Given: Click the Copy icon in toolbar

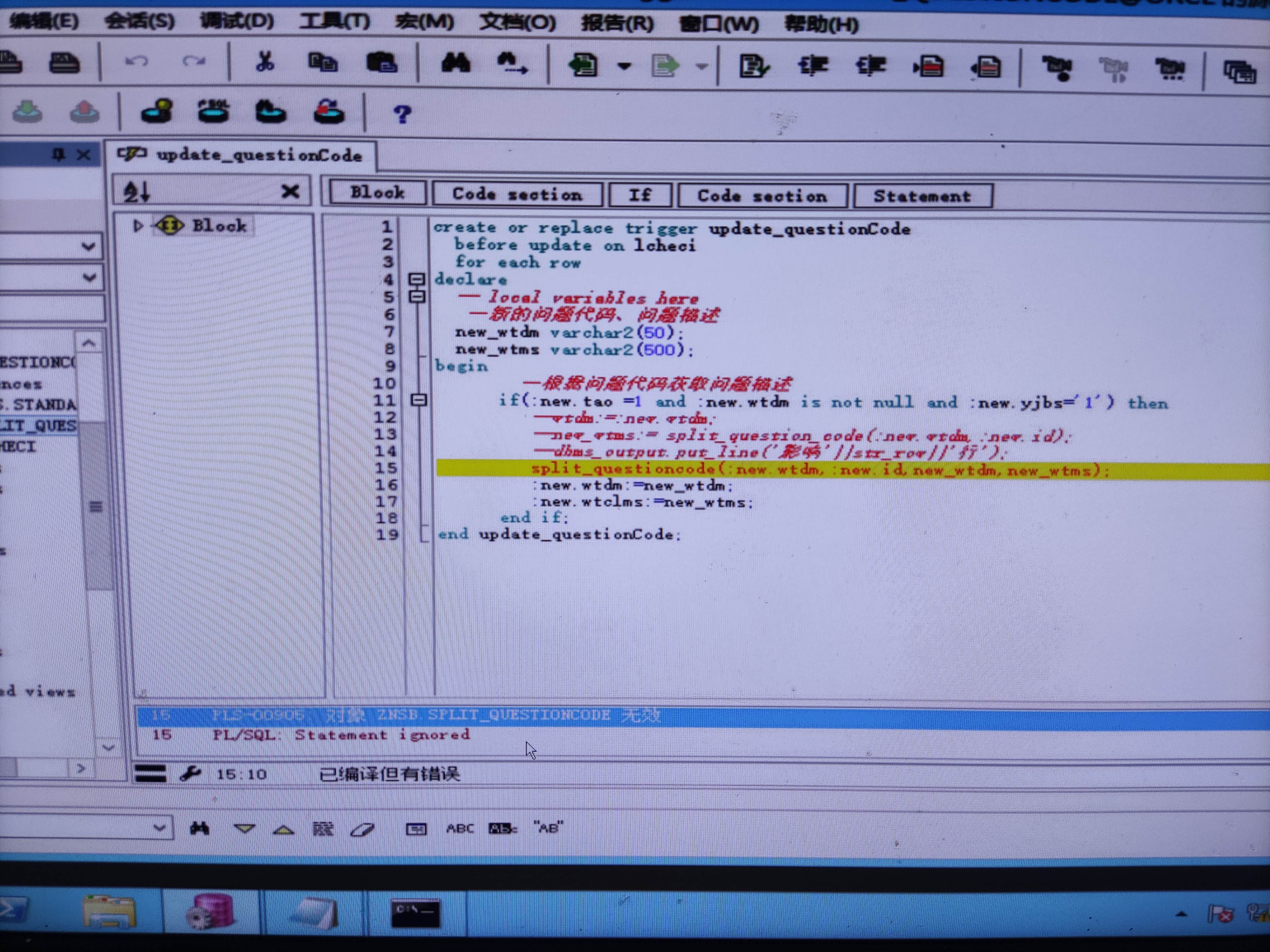Looking at the screenshot, I should (323, 63).
